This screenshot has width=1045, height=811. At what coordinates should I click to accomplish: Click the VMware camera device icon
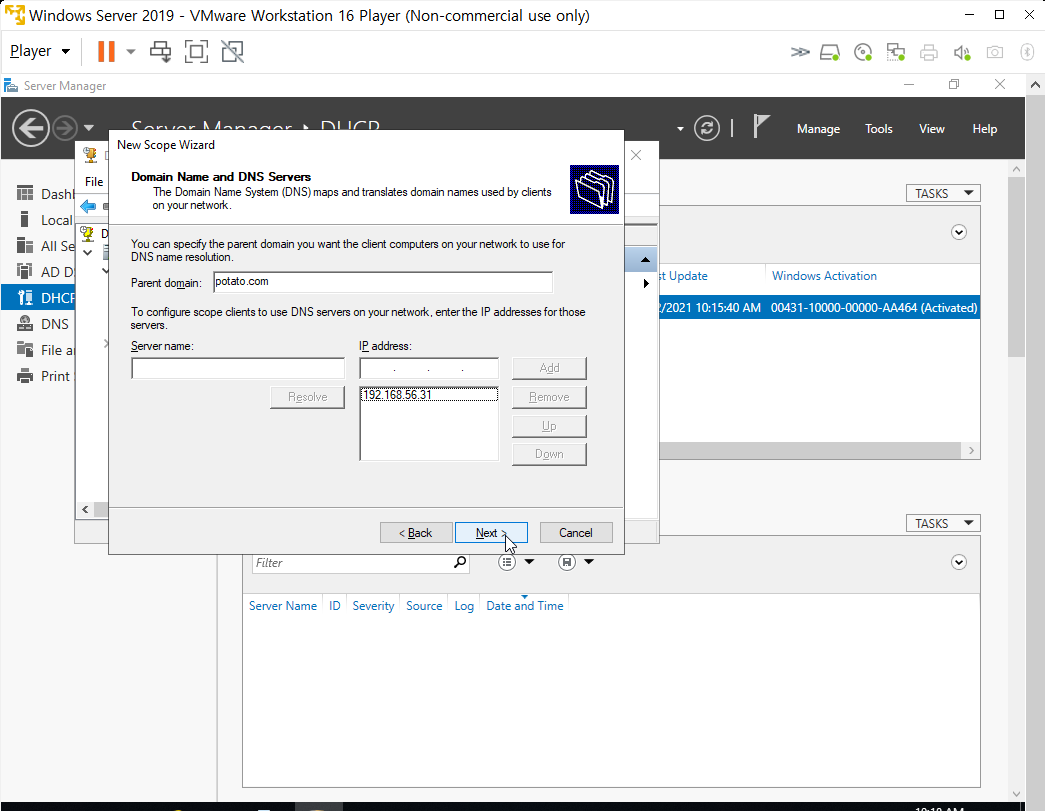995,52
